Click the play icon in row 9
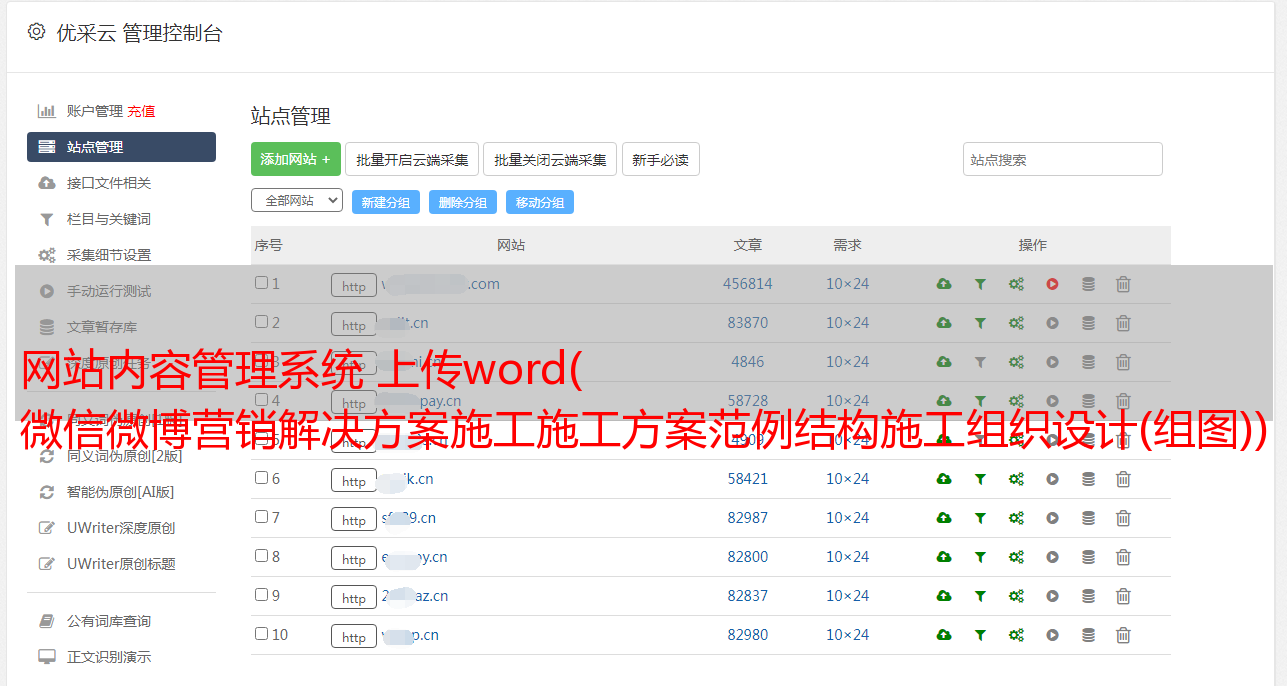Viewport: 1287px width, 686px height. pos(1052,596)
